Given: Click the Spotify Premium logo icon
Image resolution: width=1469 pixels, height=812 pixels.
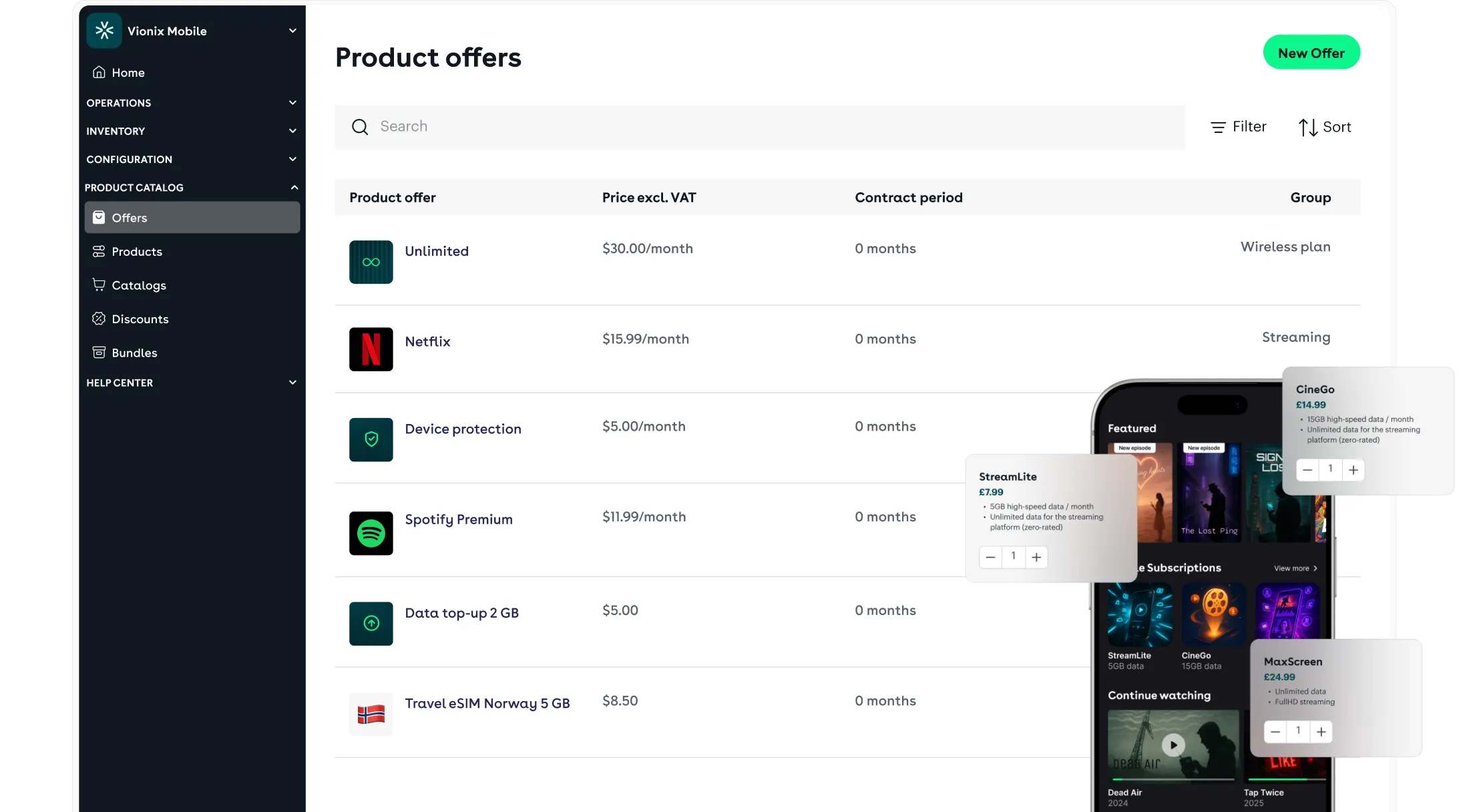Looking at the screenshot, I should (x=371, y=534).
